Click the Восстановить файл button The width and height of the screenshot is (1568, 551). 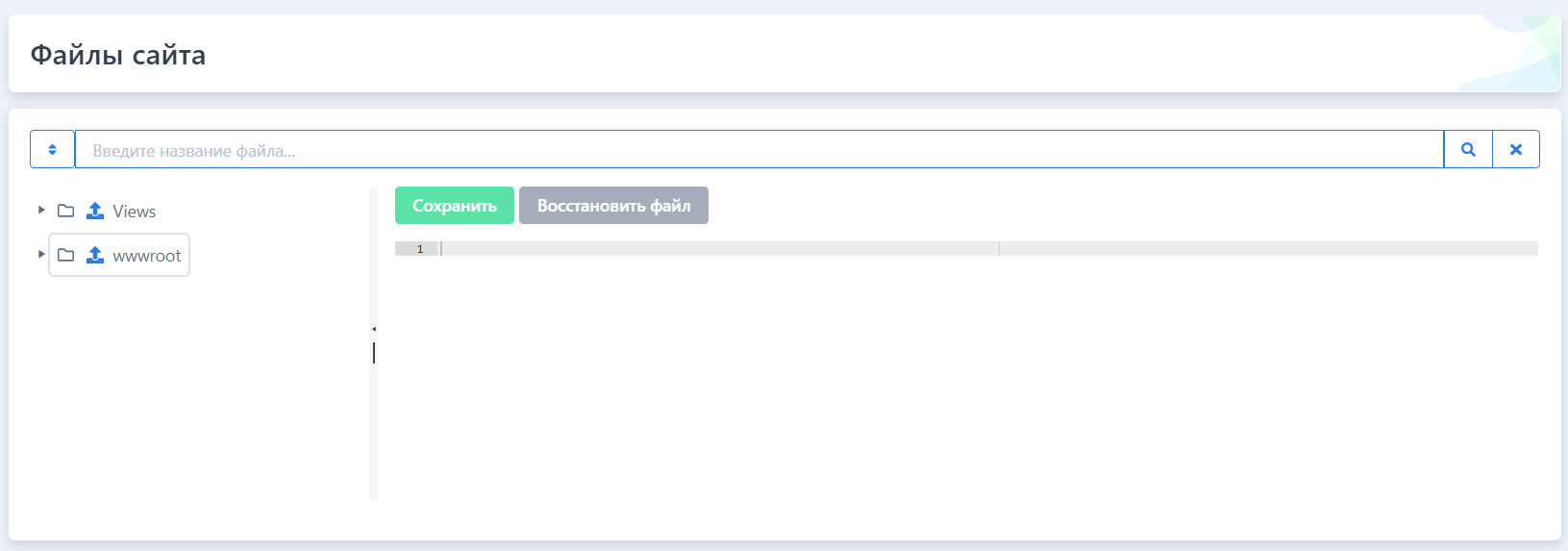(x=613, y=206)
